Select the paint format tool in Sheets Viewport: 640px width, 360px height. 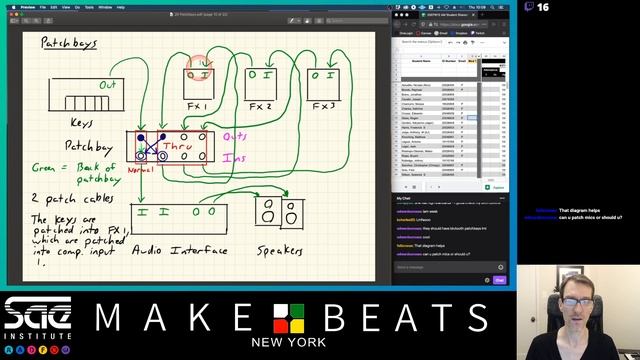(472, 42)
